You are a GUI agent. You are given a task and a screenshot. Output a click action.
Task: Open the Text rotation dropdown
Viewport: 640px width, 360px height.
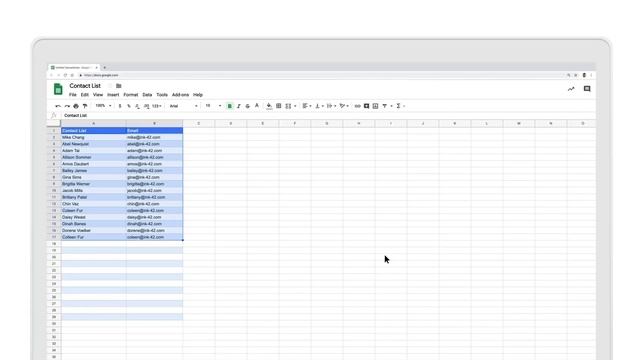[344, 106]
